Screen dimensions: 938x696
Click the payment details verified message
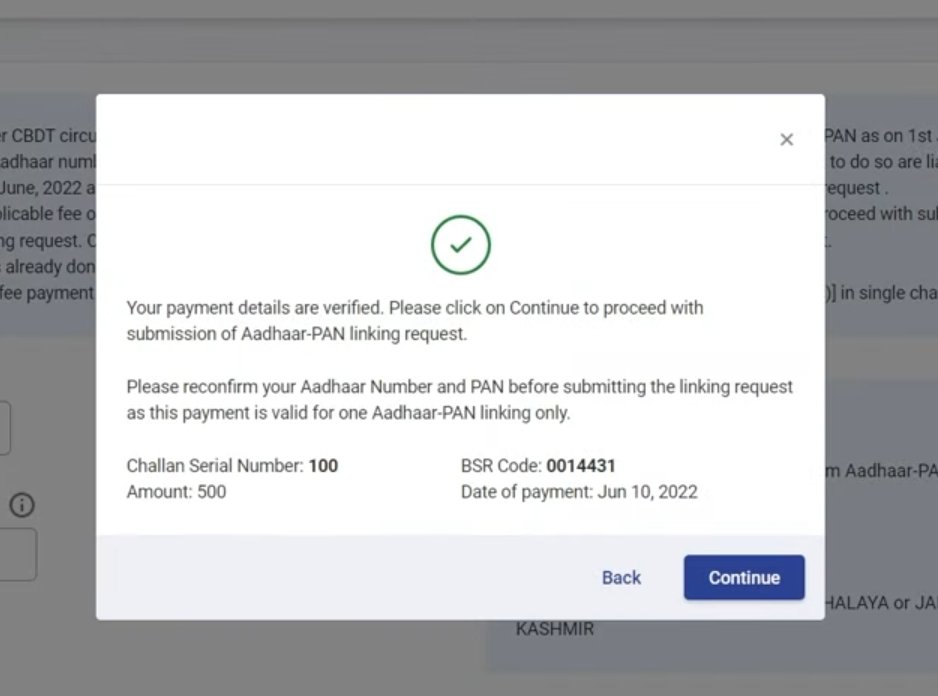[414, 321]
